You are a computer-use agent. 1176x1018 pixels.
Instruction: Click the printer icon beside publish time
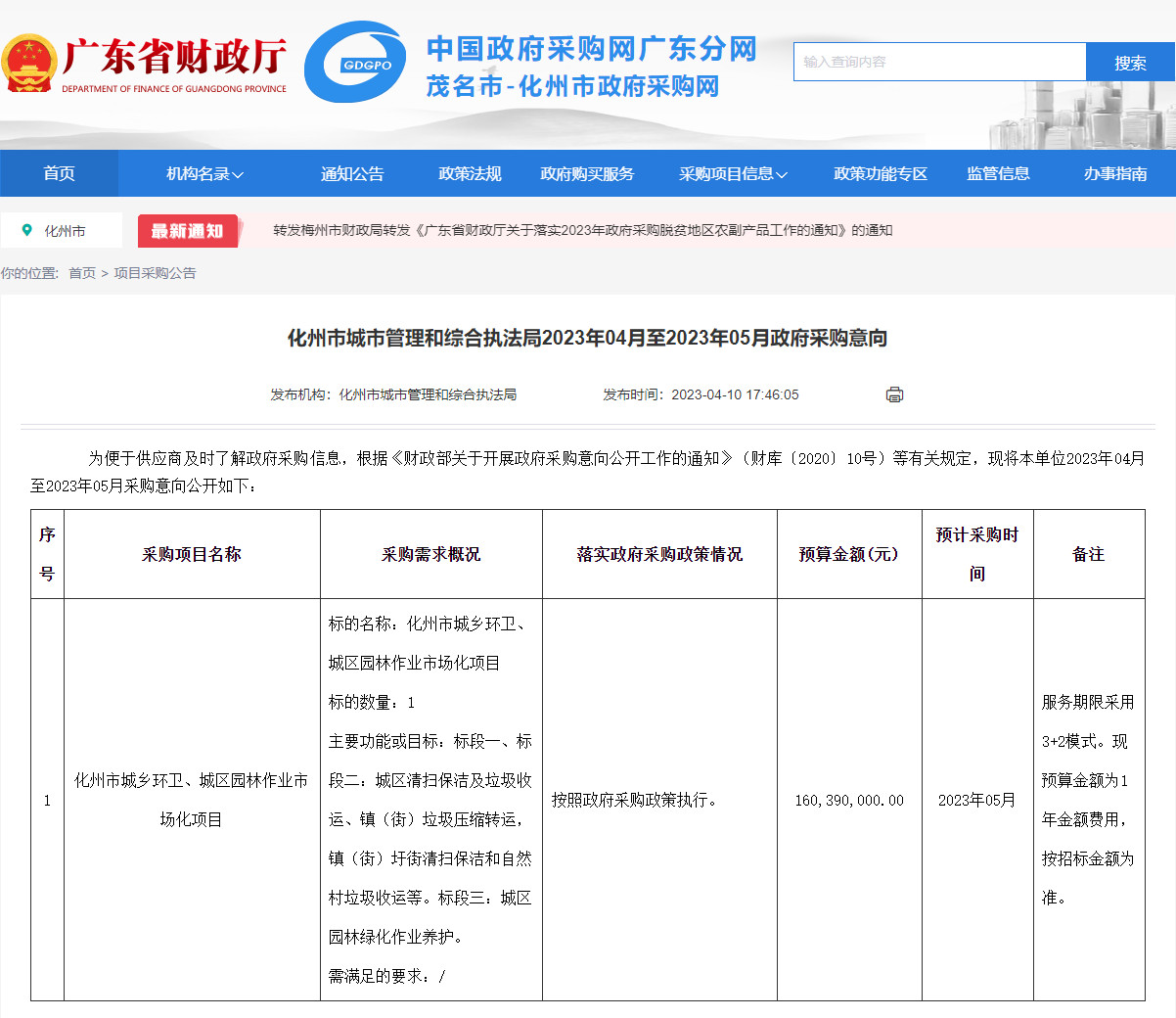(x=894, y=394)
